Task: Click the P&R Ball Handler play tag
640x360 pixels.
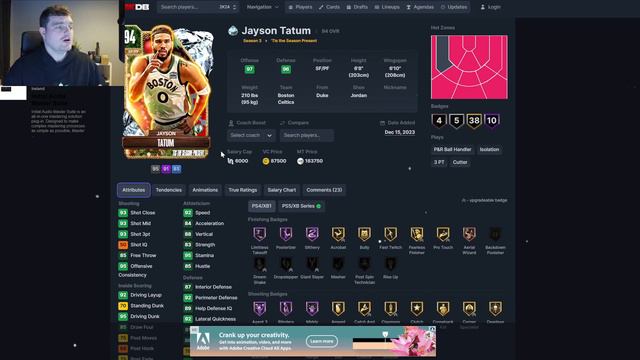Action: coord(452,150)
